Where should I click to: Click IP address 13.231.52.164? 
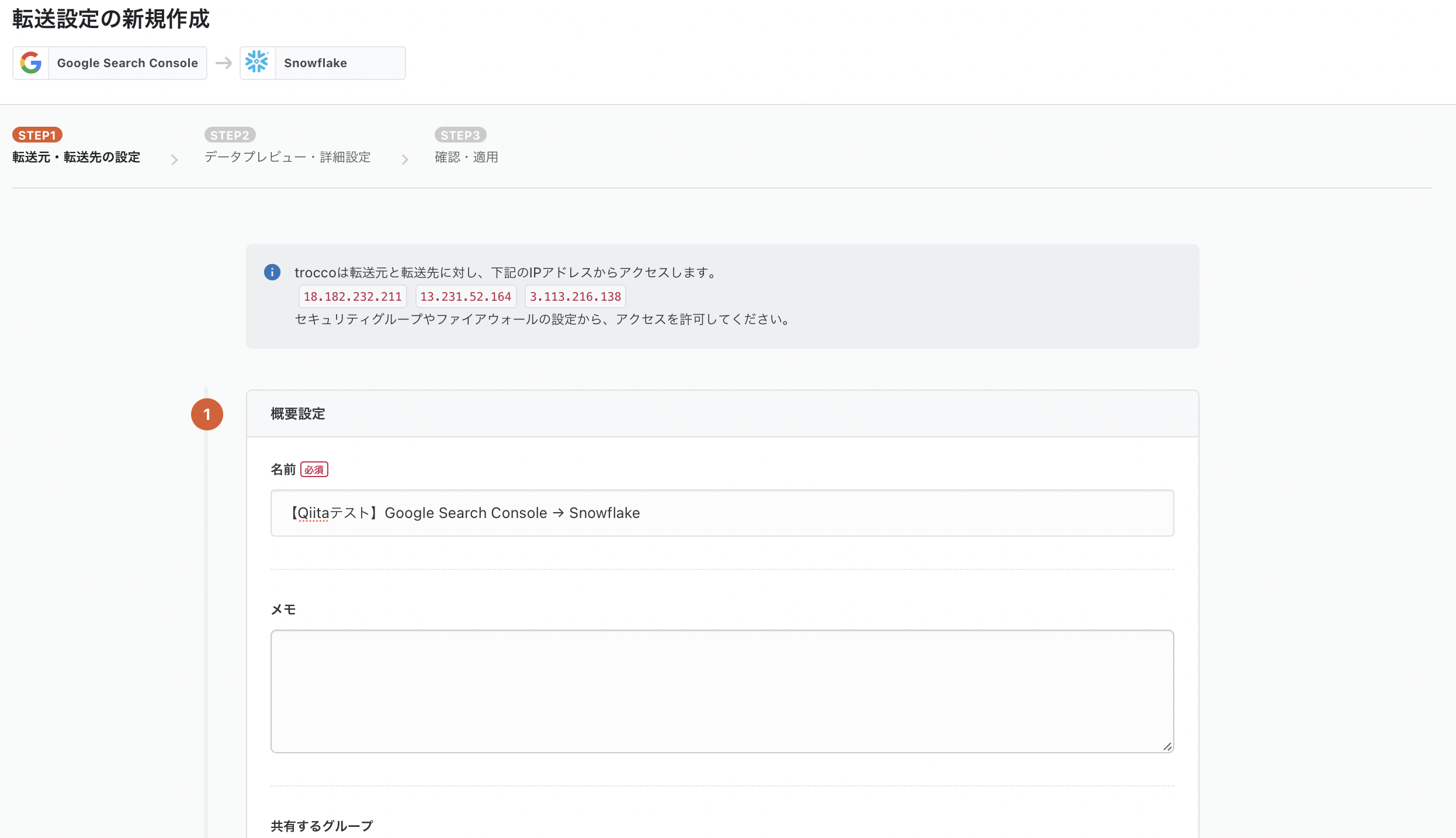click(466, 297)
